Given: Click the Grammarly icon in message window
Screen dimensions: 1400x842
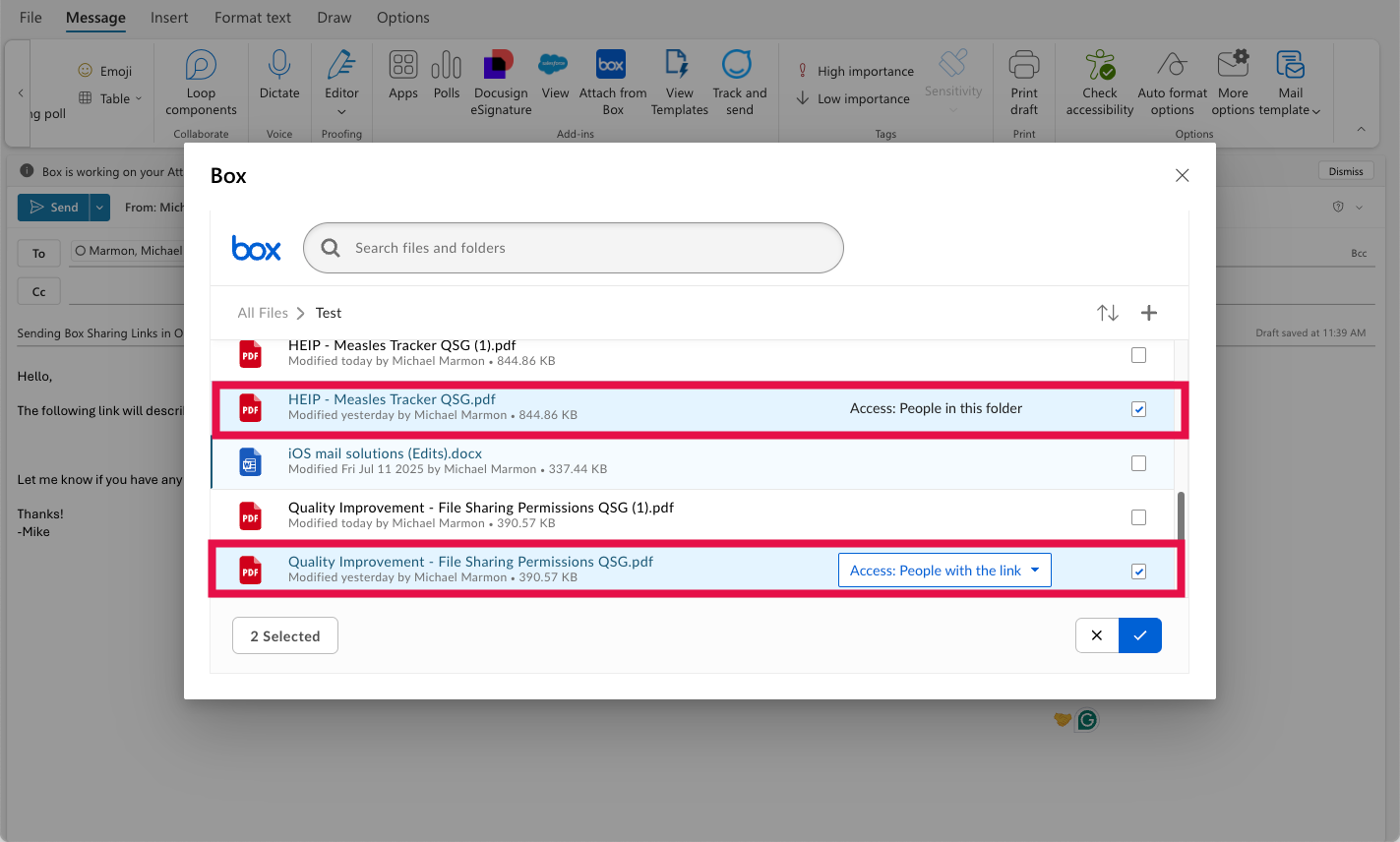Looking at the screenshot, I should pos(1087,720).
